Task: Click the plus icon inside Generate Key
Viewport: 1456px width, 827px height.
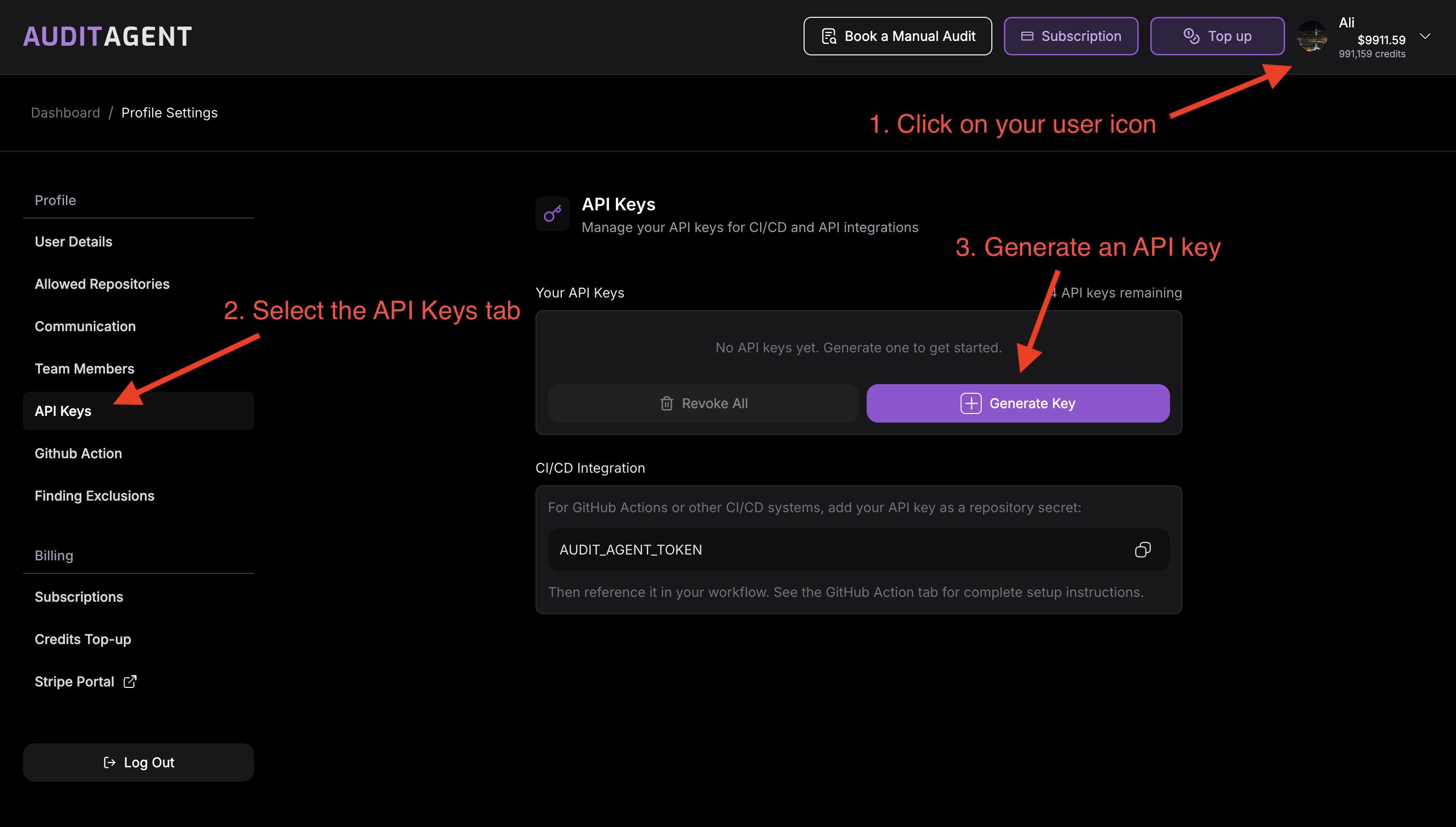Action: (x=970, y=403)
